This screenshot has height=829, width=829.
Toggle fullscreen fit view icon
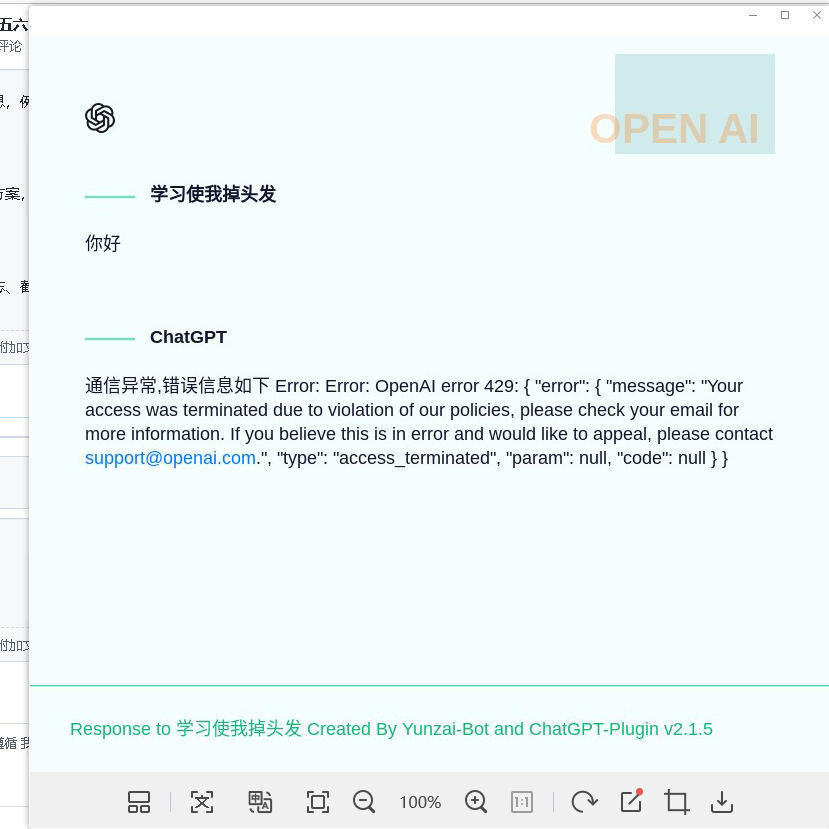click(x=318, y=802)
